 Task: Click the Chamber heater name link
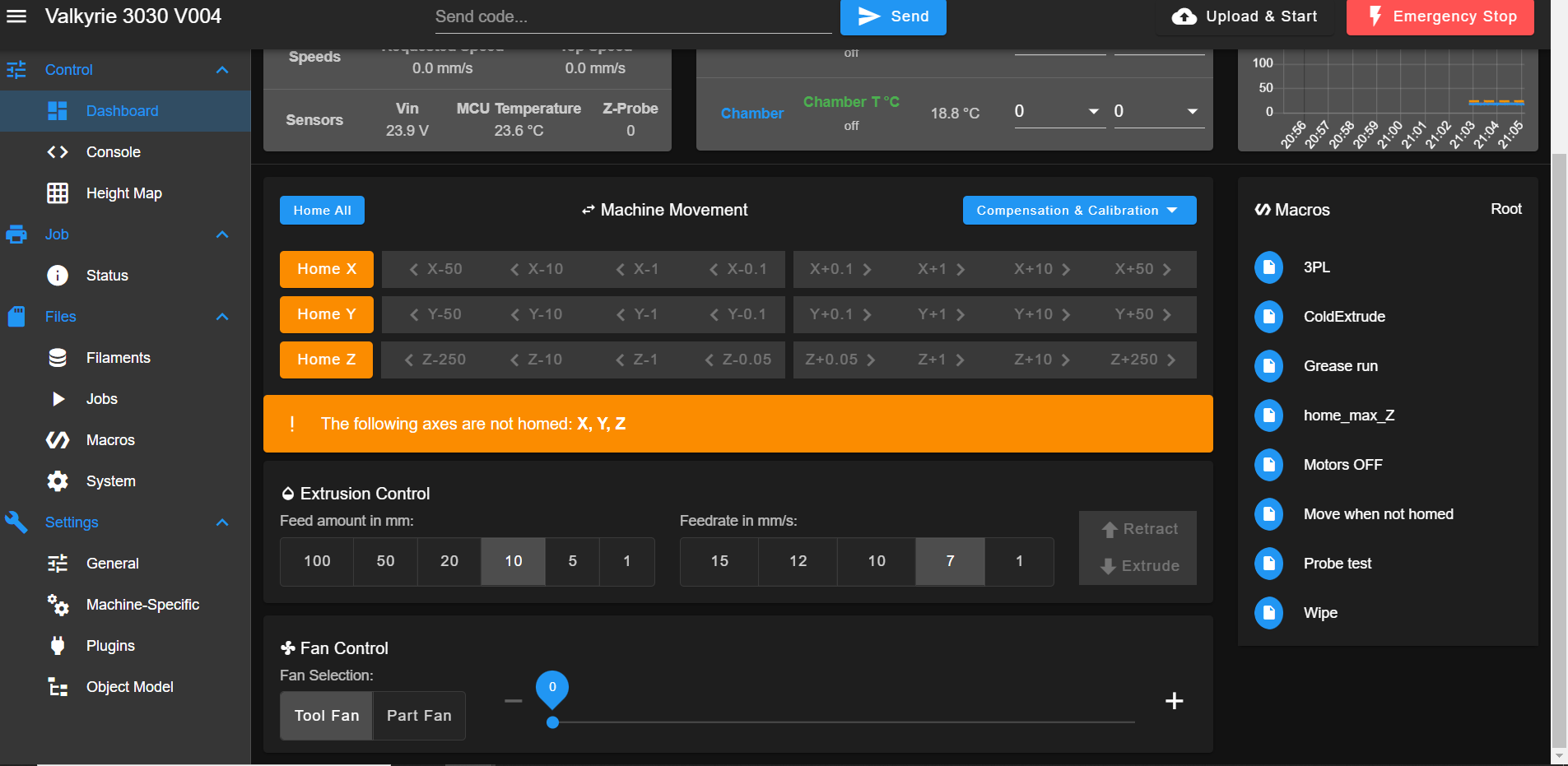(751, 114)
